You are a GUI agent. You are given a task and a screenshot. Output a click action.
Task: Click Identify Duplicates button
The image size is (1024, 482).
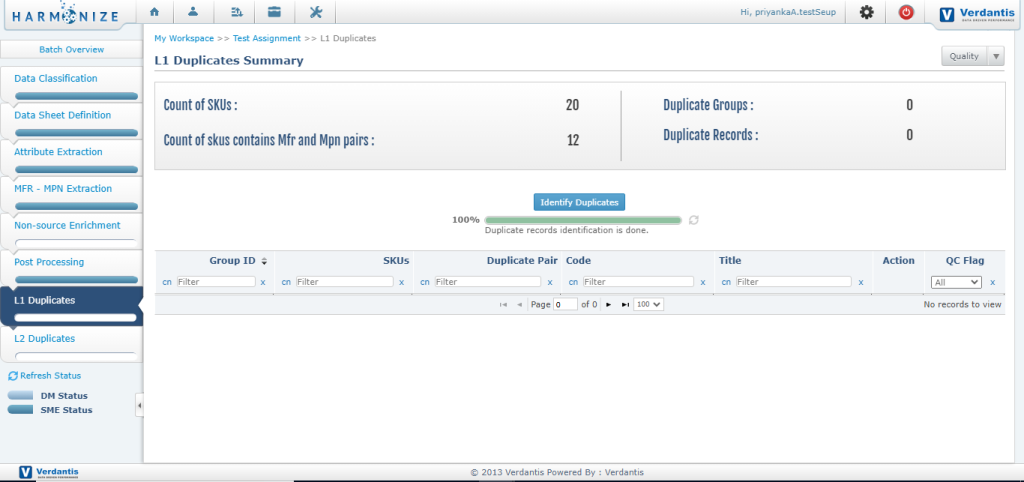tap(579, 202)
